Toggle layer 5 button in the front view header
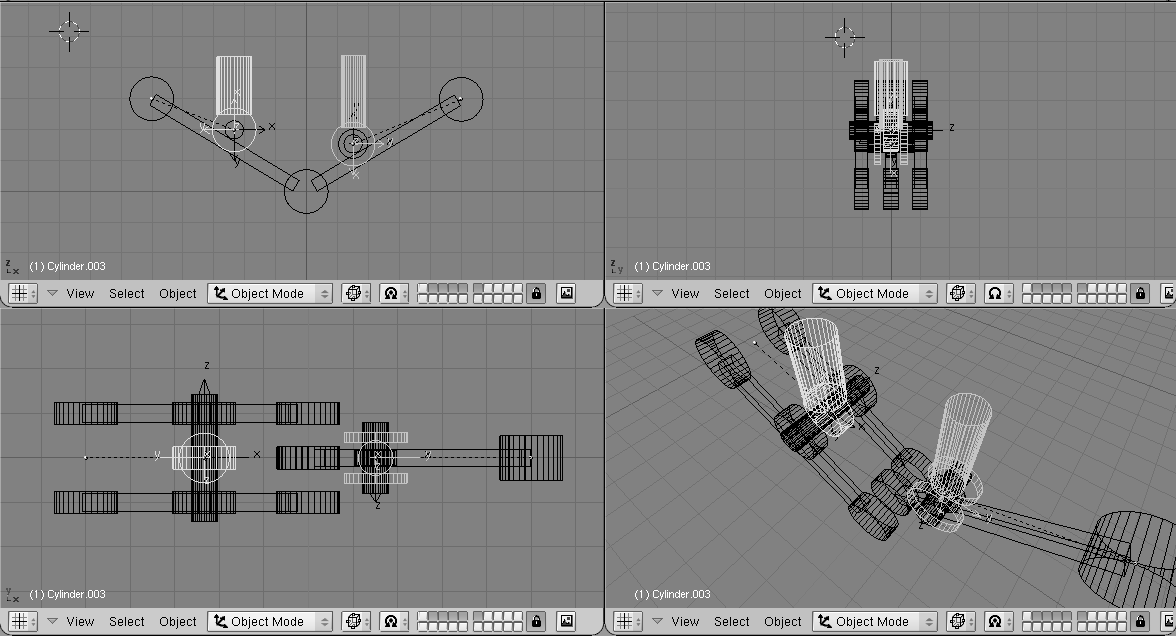Image resolution: width=1176 pixels, height=636 pixels. click(462, 289)
